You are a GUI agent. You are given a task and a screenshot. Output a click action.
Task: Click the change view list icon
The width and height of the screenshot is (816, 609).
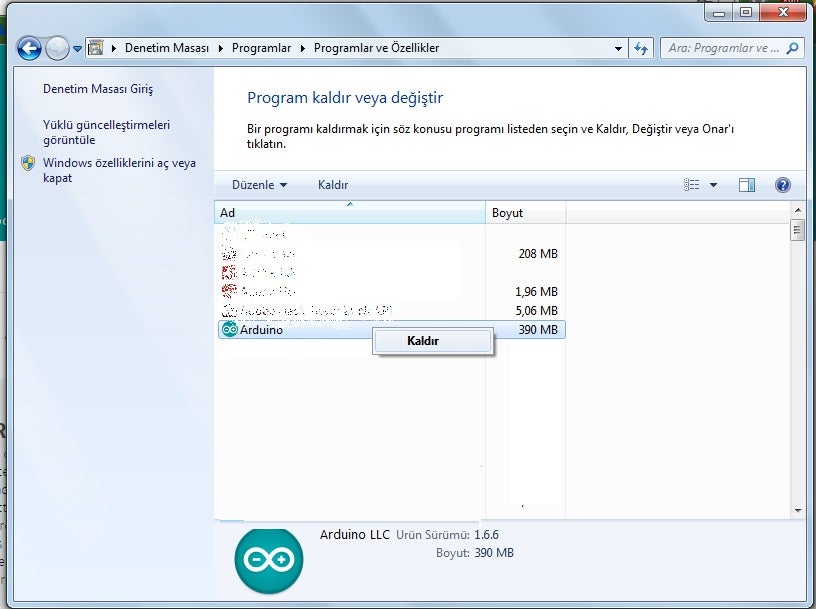[x=691, y=185]
